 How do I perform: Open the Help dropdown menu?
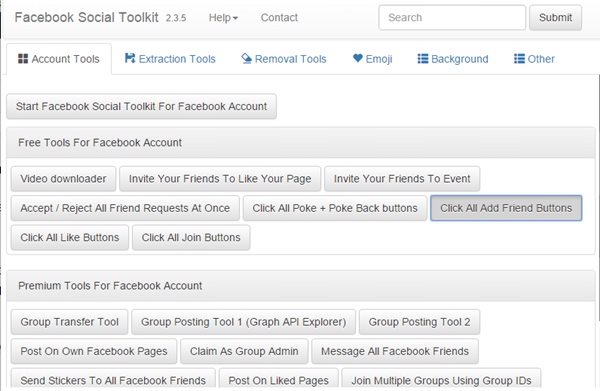(223, 18)
